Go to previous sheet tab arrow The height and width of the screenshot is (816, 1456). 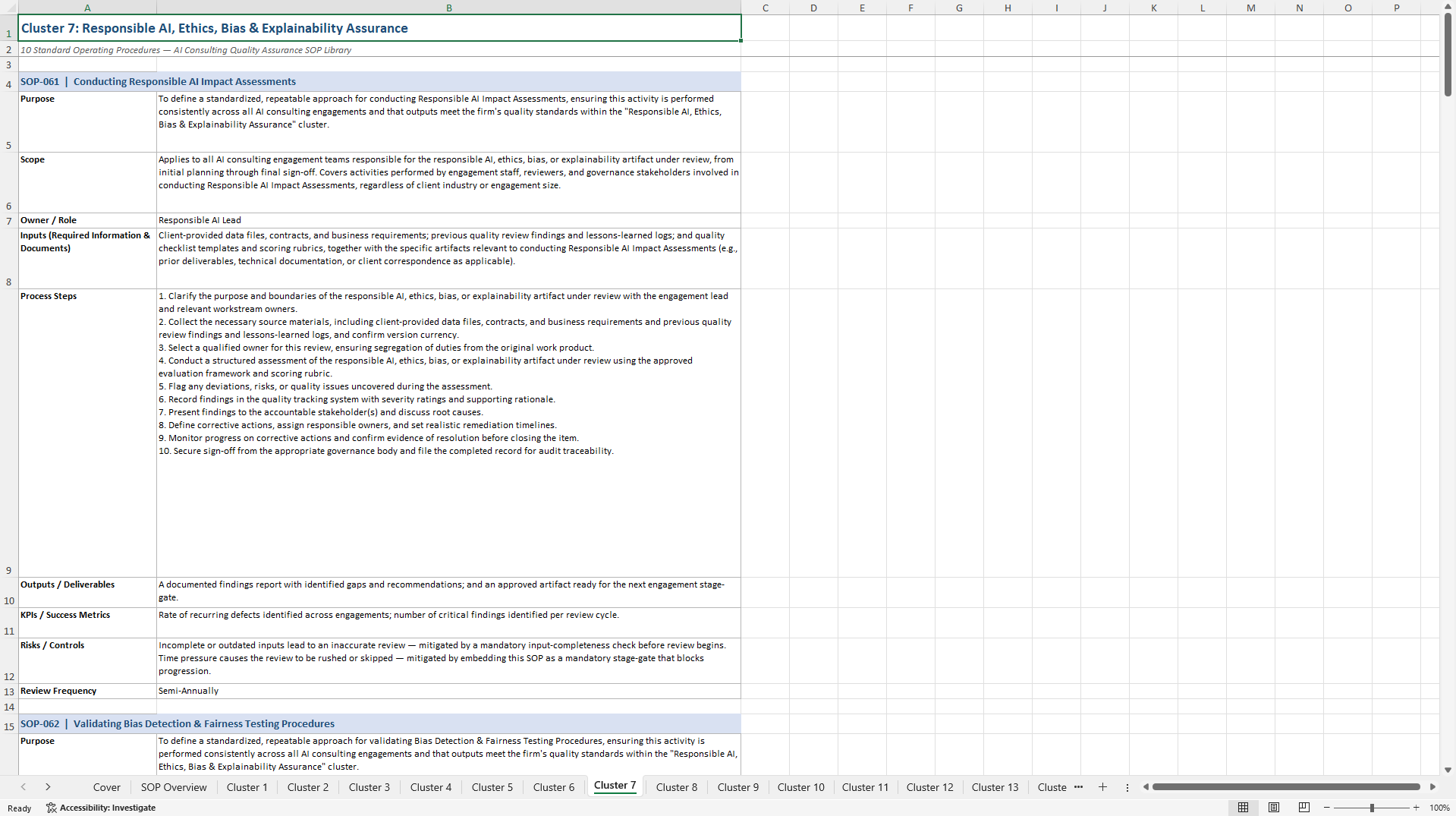24,787
